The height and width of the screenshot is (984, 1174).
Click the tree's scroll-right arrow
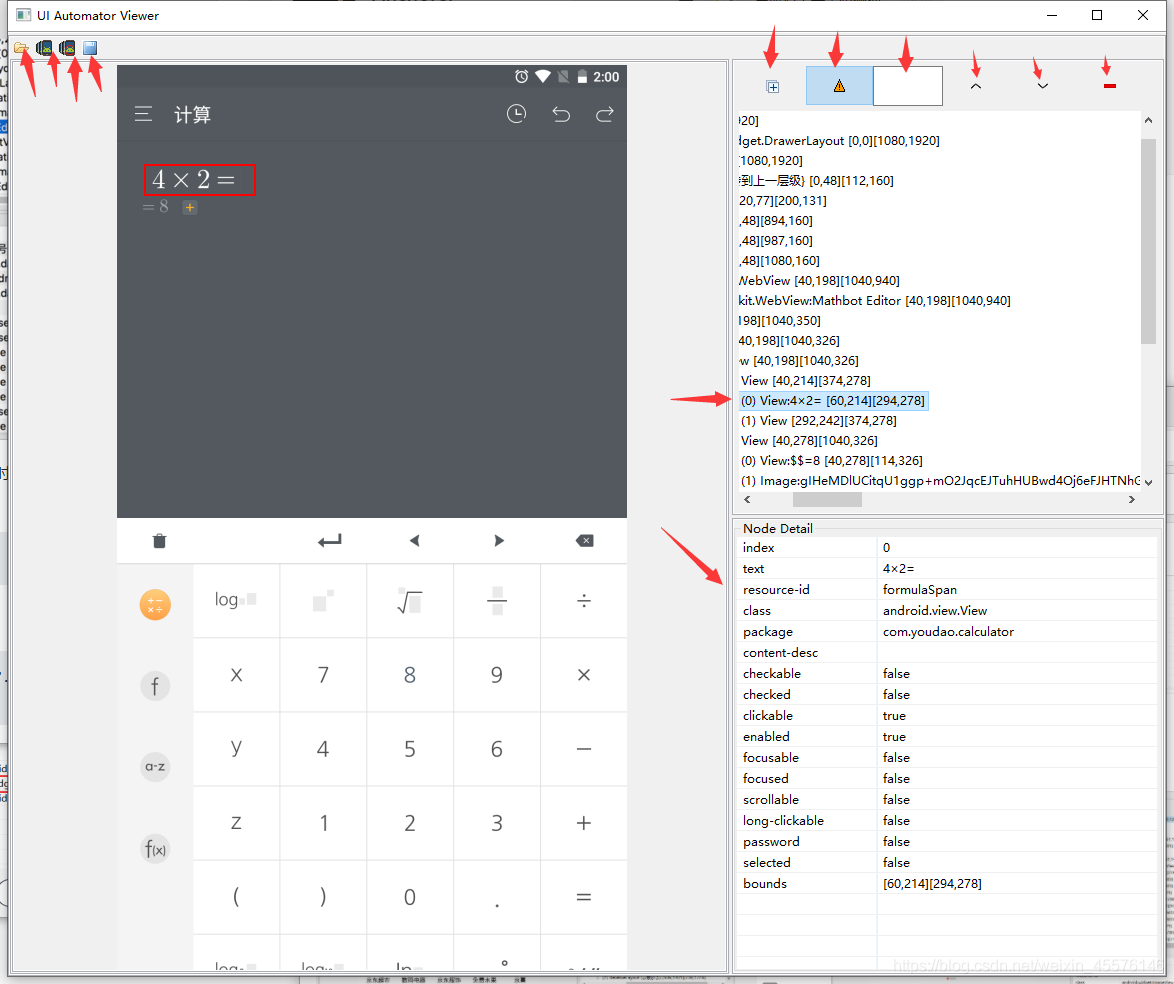pyautogui.click(x=1131, y=499)
